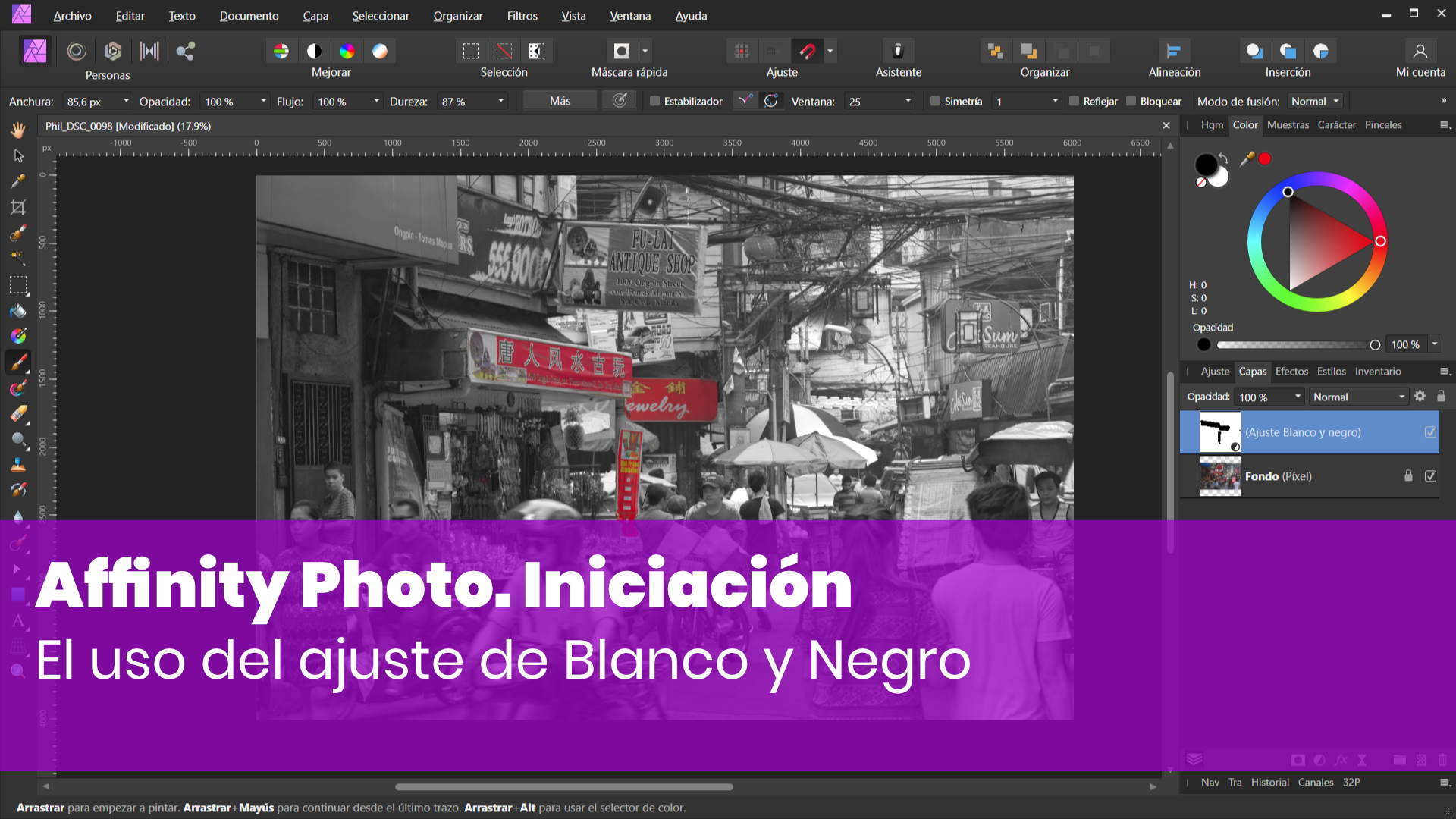Toggle the Quick Mask icon
This screenshot has width=1456, height=819.
click(622, 51)
